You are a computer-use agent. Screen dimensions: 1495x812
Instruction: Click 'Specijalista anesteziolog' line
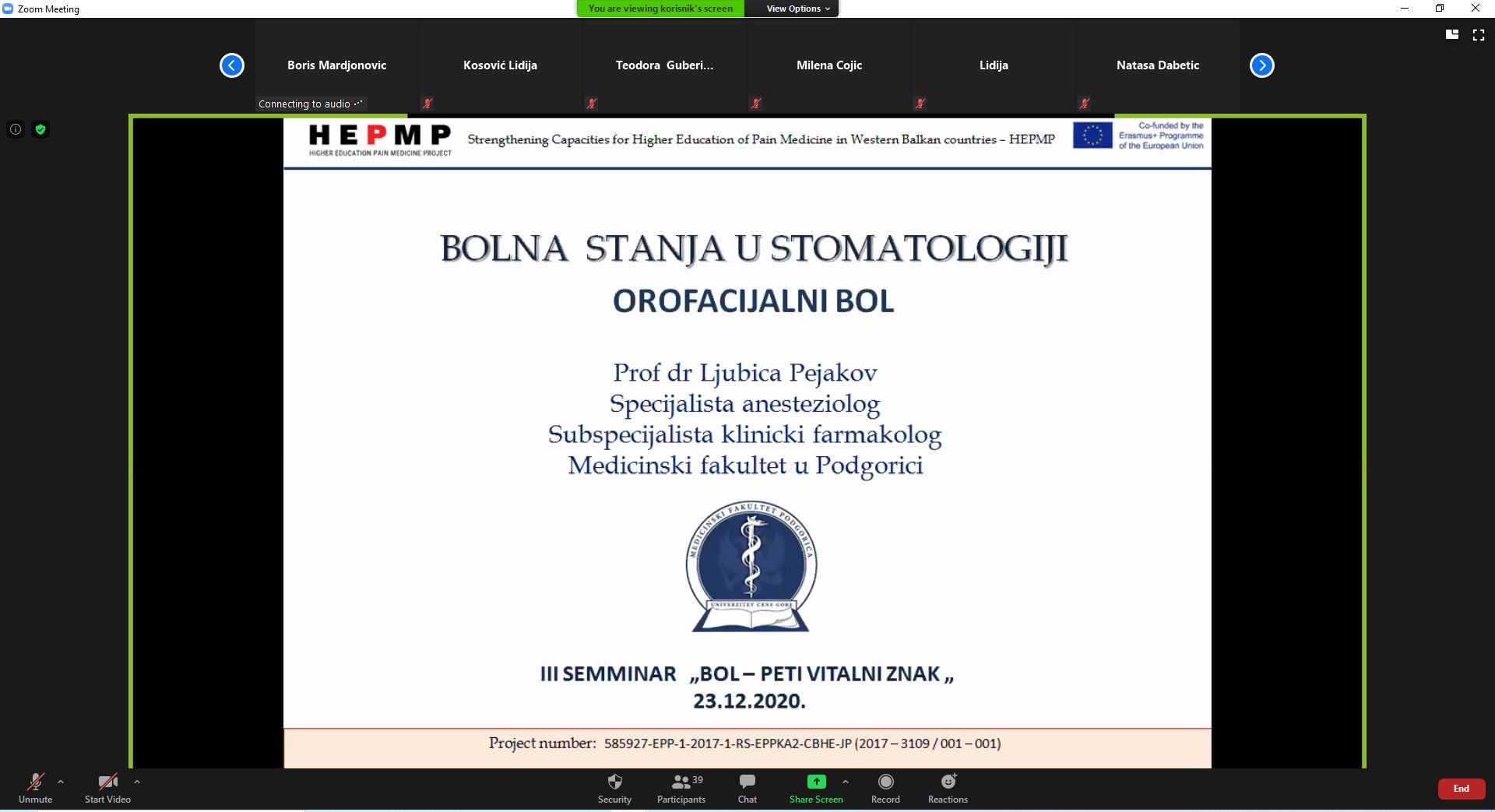tap(745, 404)
